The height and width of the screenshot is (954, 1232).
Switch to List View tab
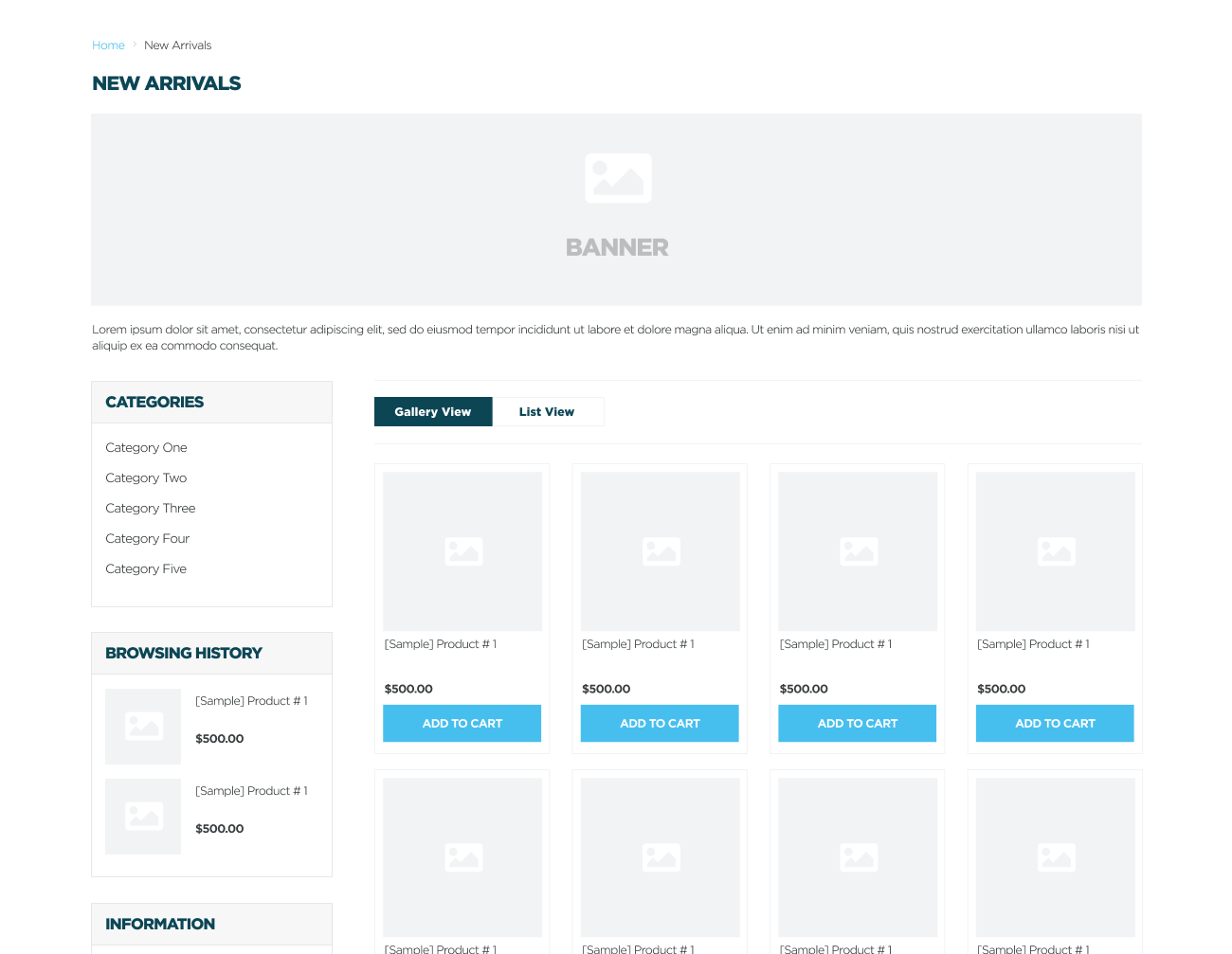[547, 412]
